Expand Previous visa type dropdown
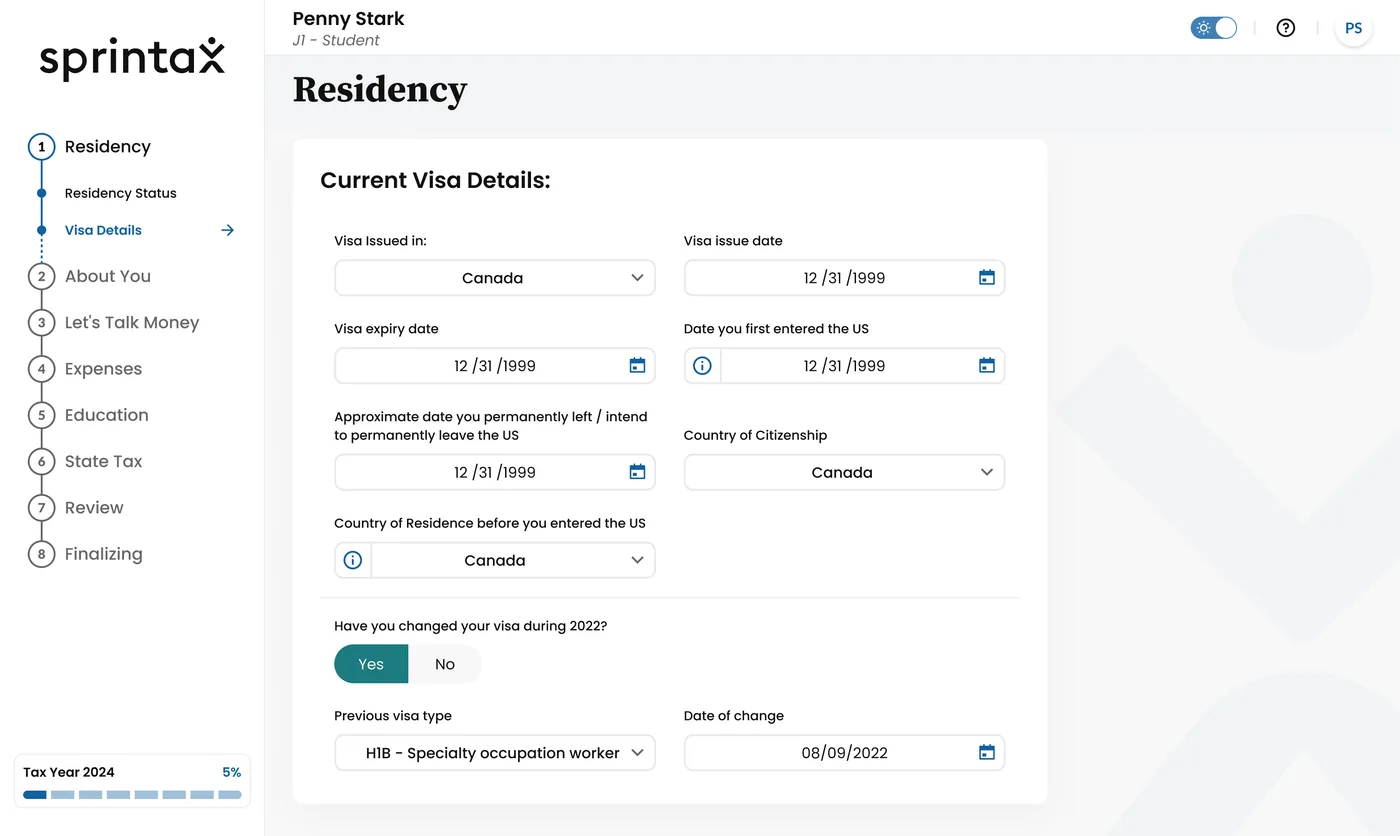This screenshot has width=1400, height=836. pyautogui.click(x=495, y=753)
